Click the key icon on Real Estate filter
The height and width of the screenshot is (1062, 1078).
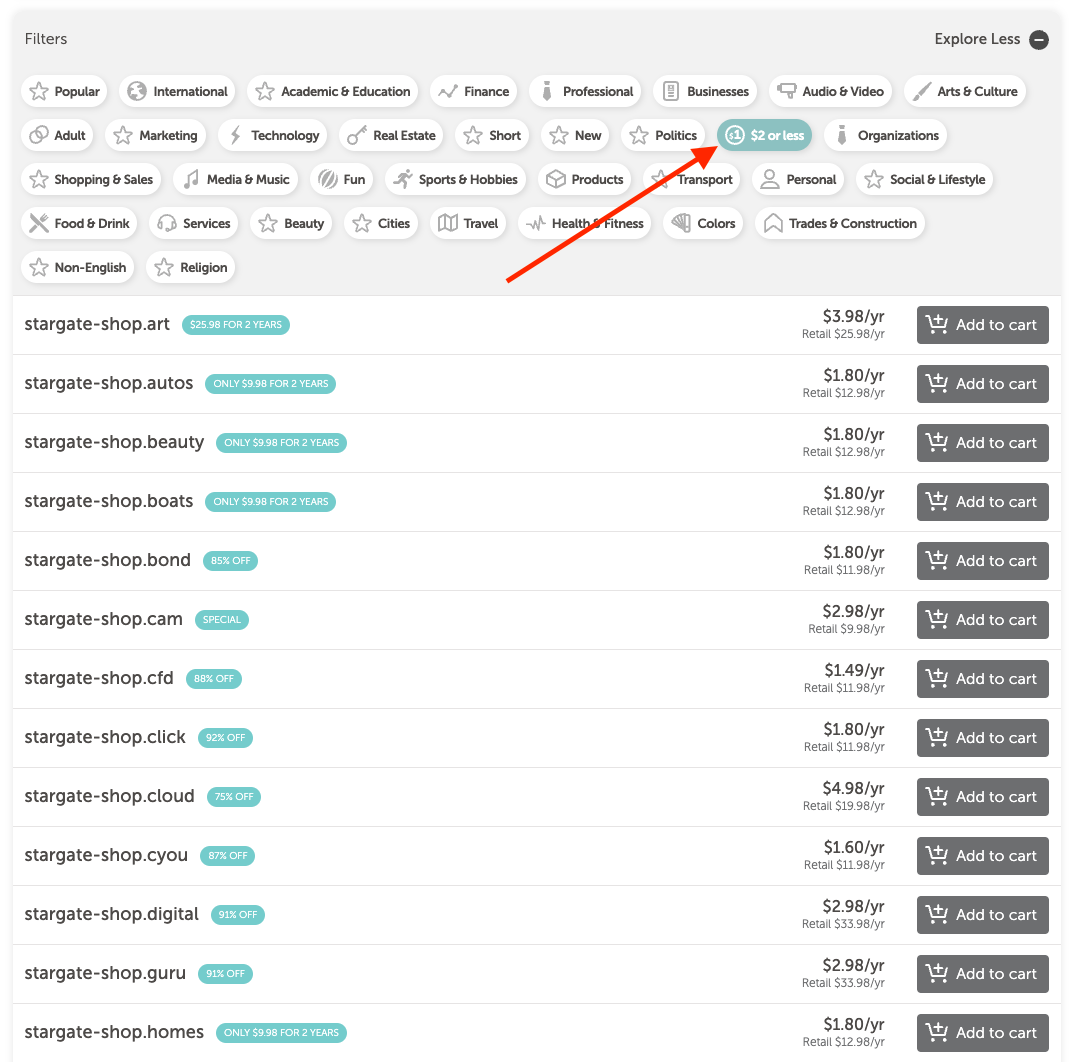(357, 135)
